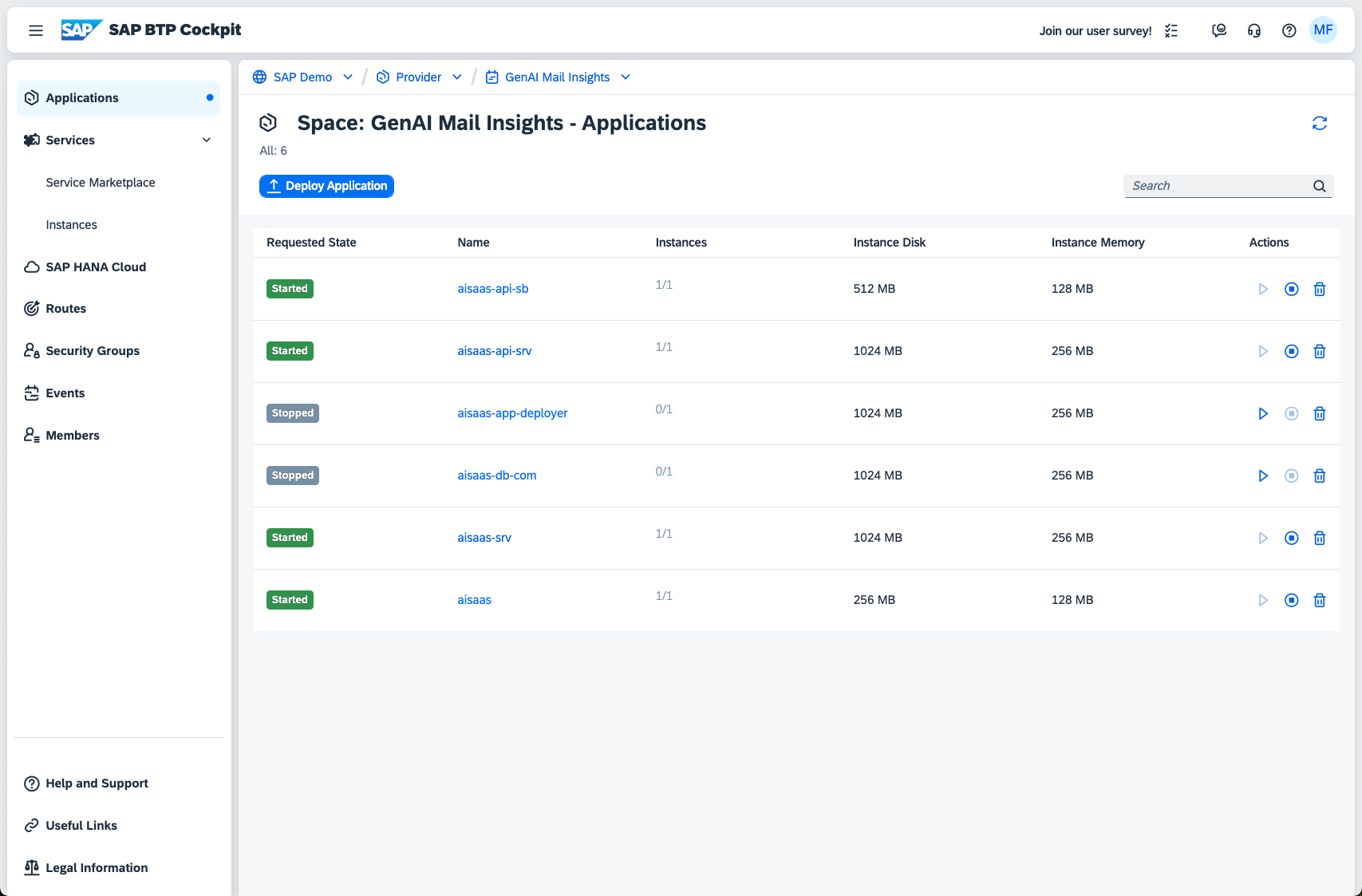Click the Requested State column header

click(311, 243)
